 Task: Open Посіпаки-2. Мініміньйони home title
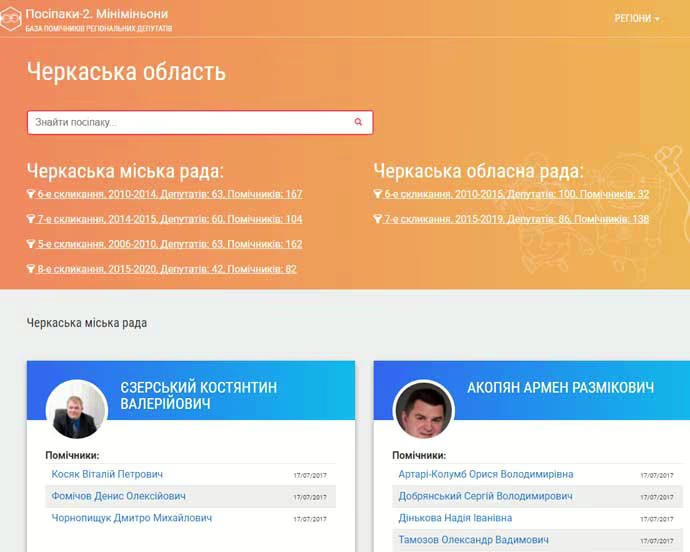click(97, 14)
